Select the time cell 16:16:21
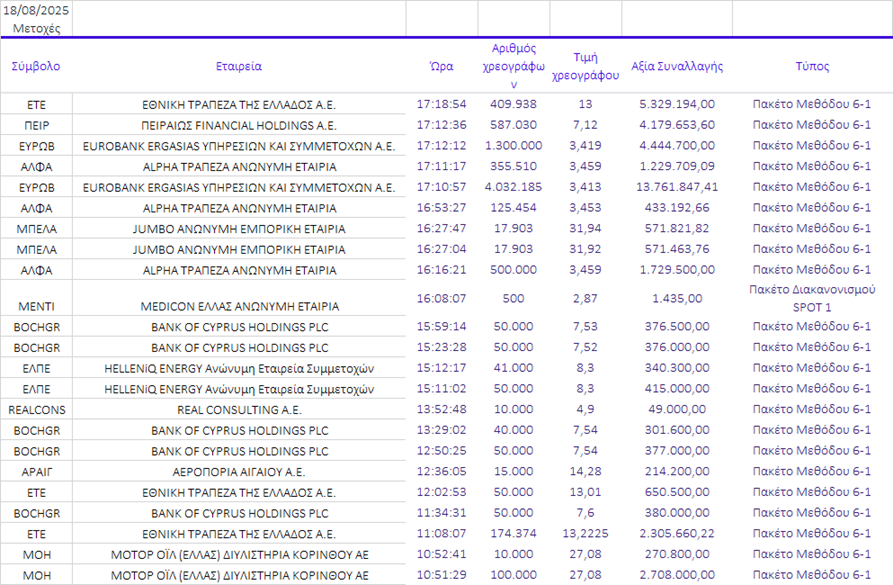This screenshot has height=585, width=893. pyautogui.click(x=441, y=269)
